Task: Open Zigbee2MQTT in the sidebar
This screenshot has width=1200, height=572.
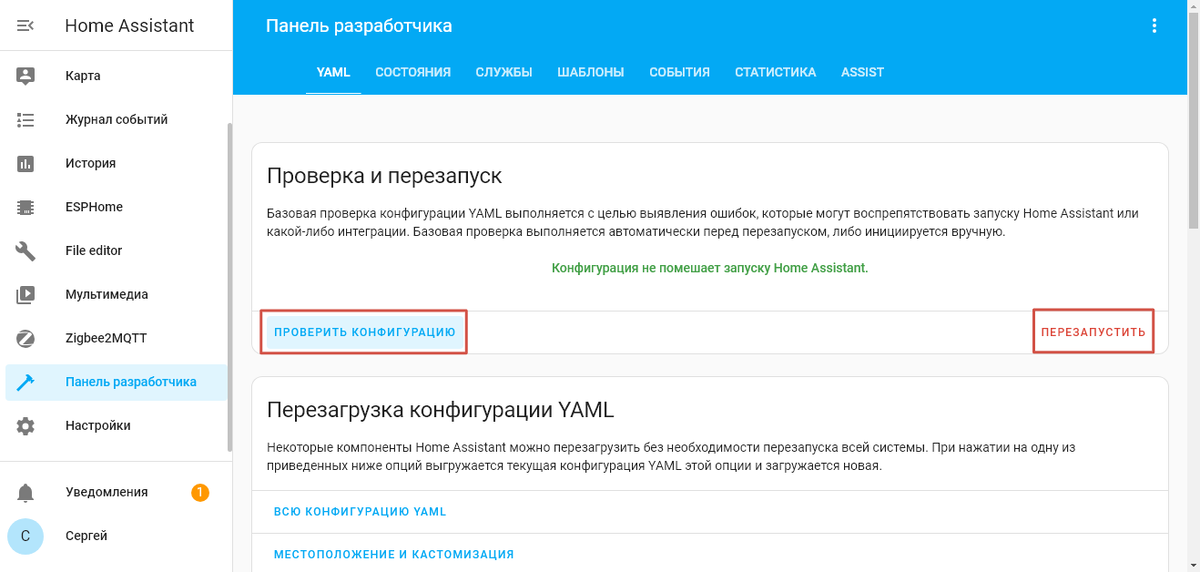Action: [x=116, y=338]
